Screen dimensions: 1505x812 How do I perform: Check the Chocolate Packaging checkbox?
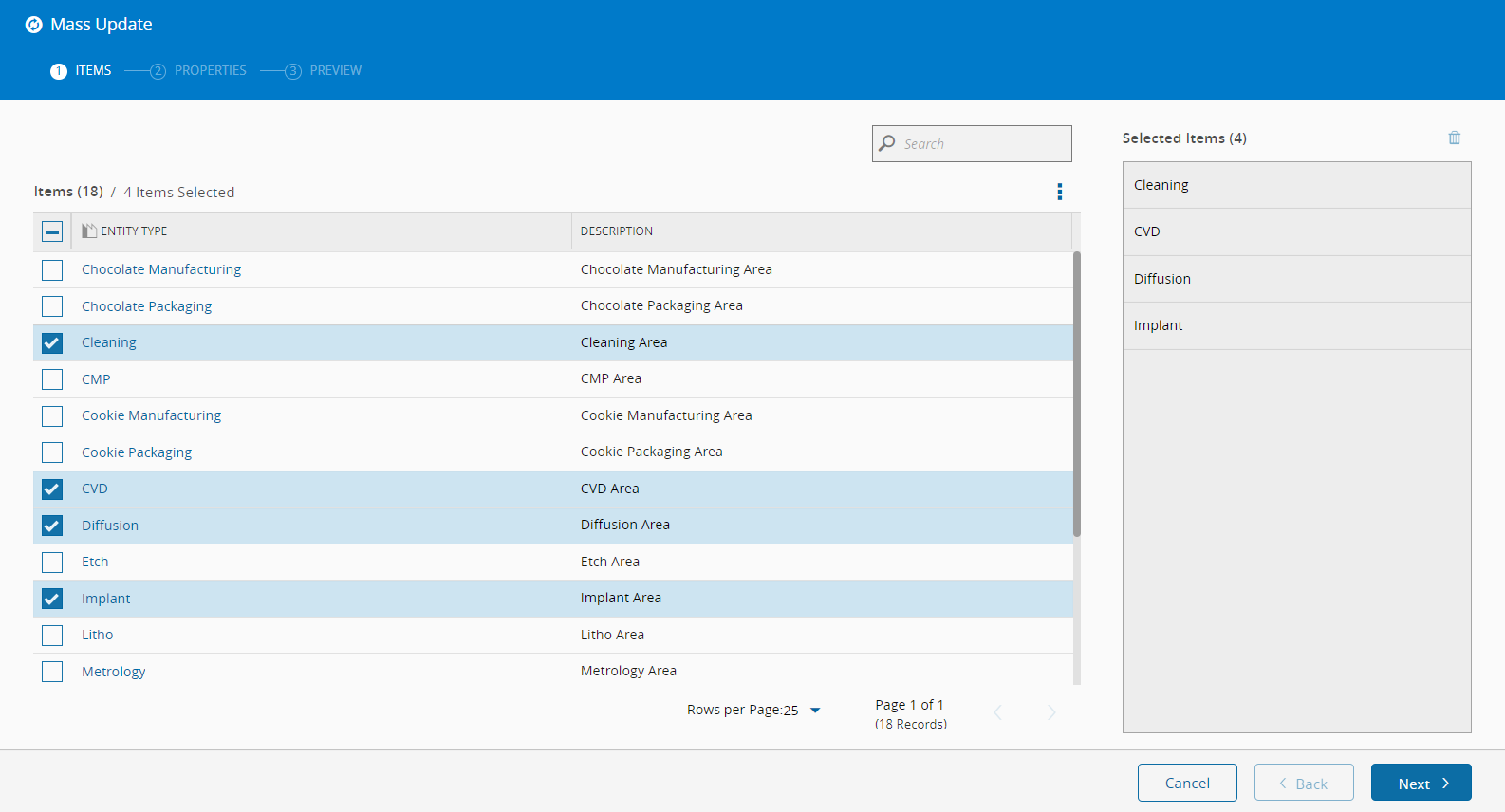[52, 306]
